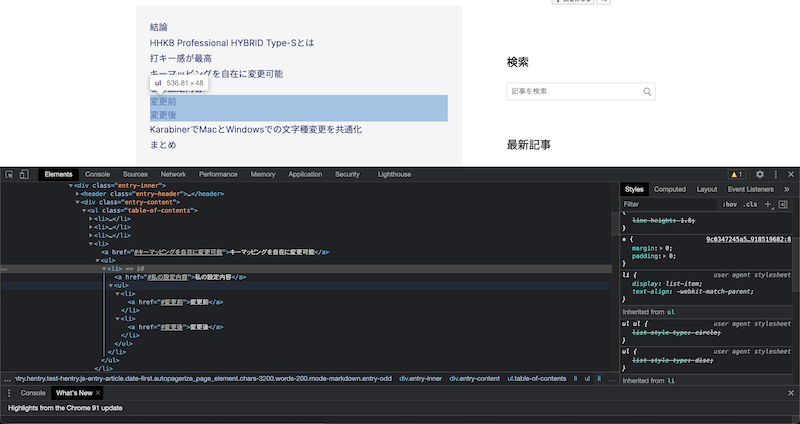The width and height of the screenshot is (800, 424).
Task: Activate the inspect element picker icon
Action: (x=9, y=174)
